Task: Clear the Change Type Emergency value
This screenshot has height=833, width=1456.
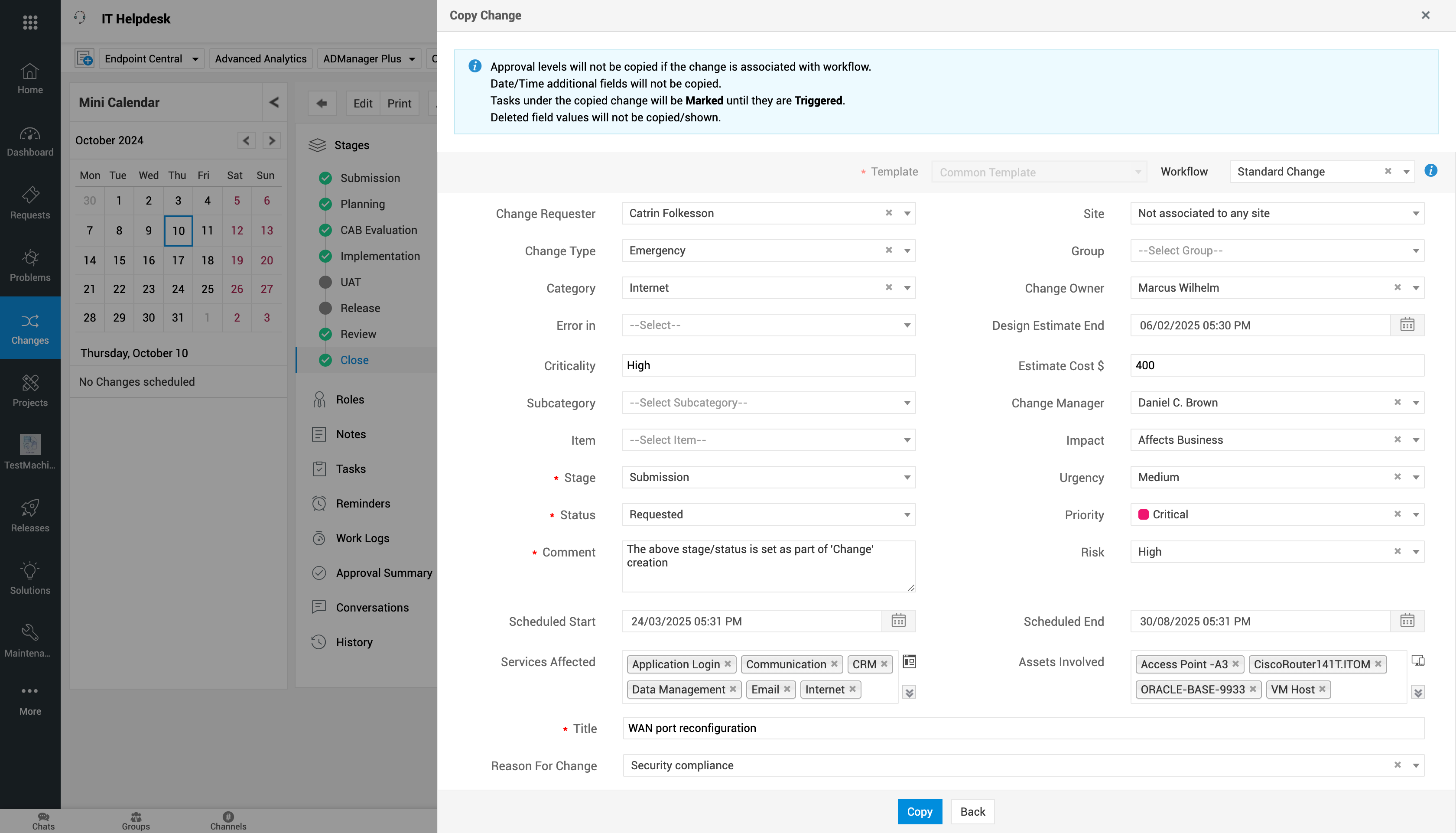Action: (889, 251)
